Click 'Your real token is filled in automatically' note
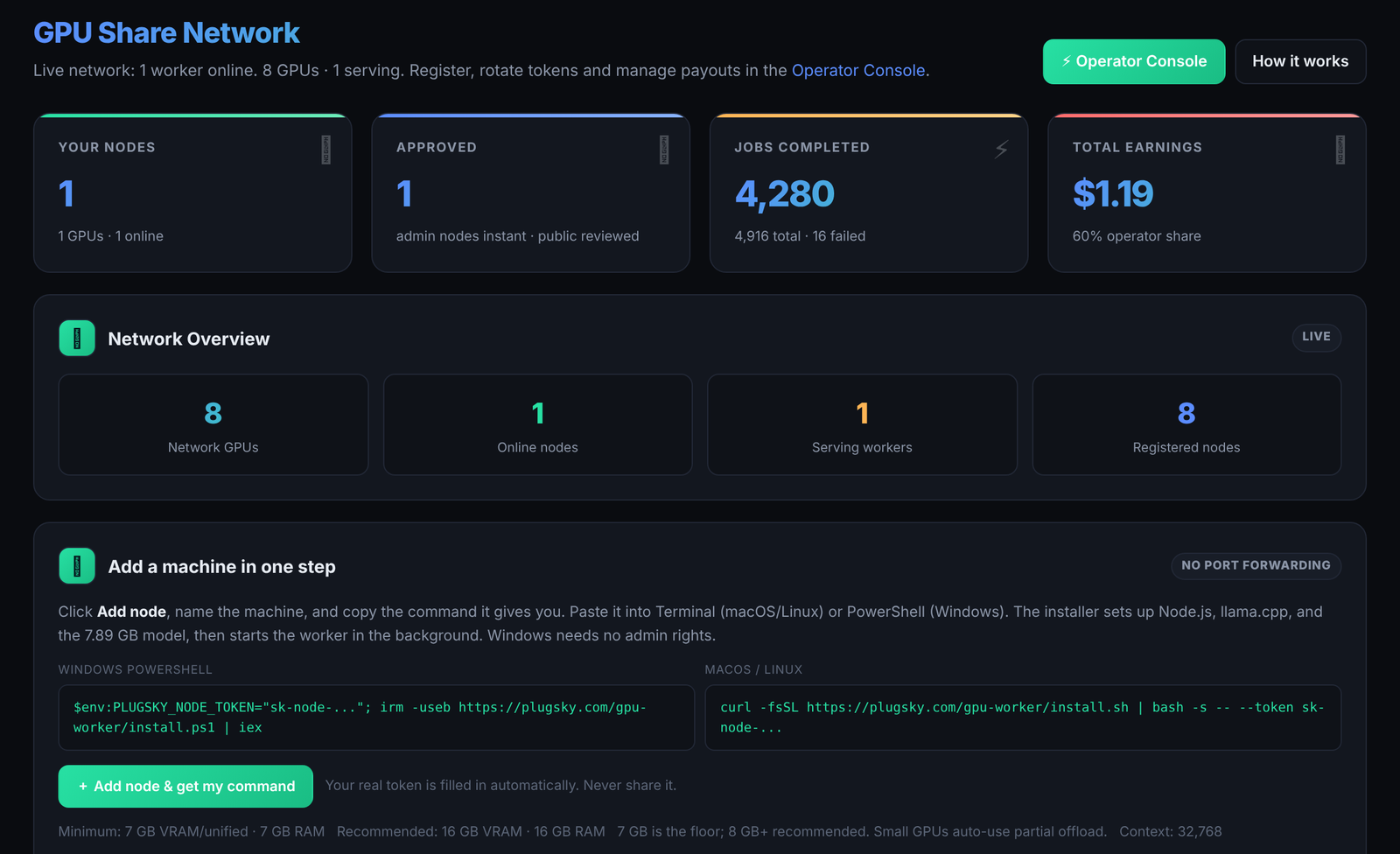This screenshot has height=854, width=1400. click(x=500, y=786)
